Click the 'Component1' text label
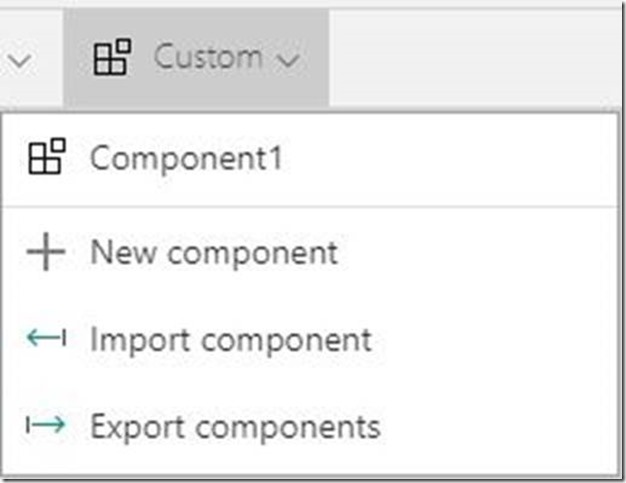The height and width of the screenshot is (483, 626). click(186, 158)
